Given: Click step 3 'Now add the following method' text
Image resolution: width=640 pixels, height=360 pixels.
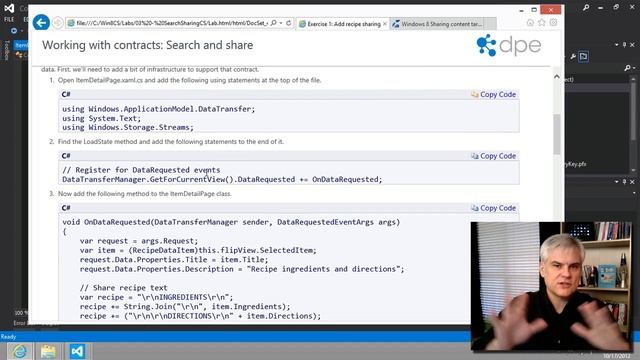Looking at the screenshot, I should (144, 193).
